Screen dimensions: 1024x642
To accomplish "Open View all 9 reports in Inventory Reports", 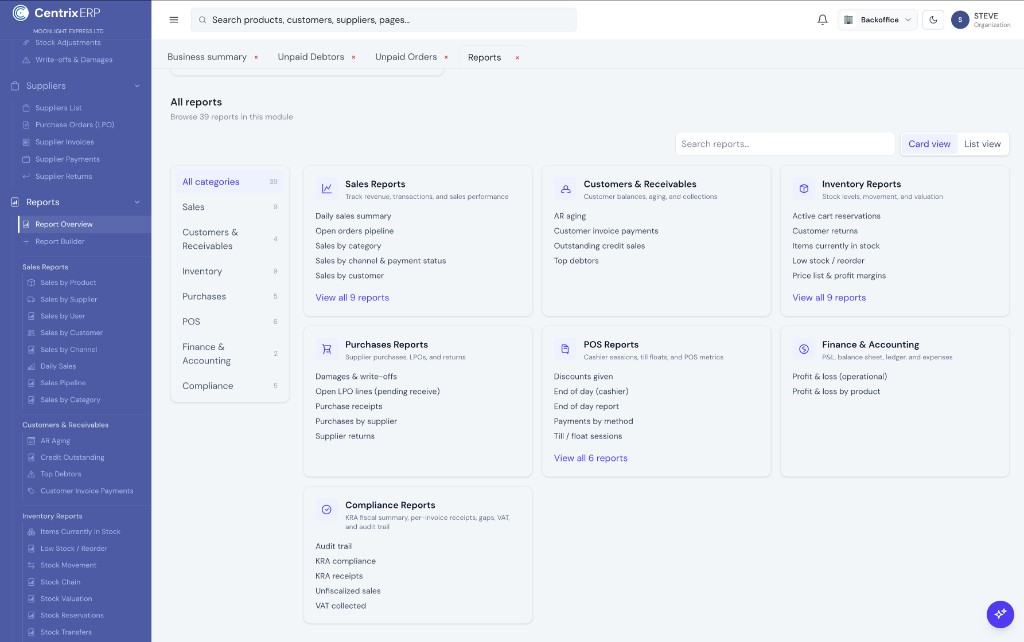I will point(829,298).
